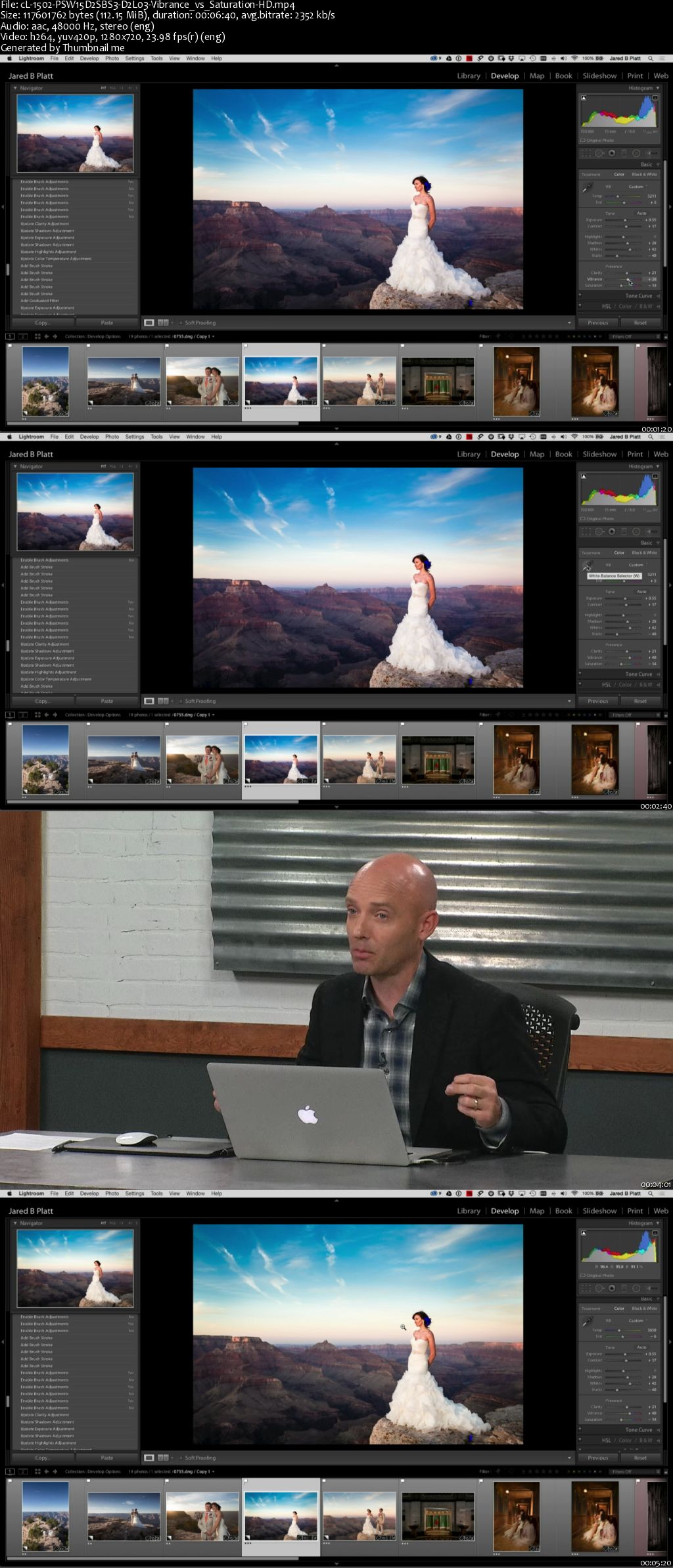The image size is (673, 1568).
Task: Click Copy... button in 00:01:20 frame
Action: [43, 323]
